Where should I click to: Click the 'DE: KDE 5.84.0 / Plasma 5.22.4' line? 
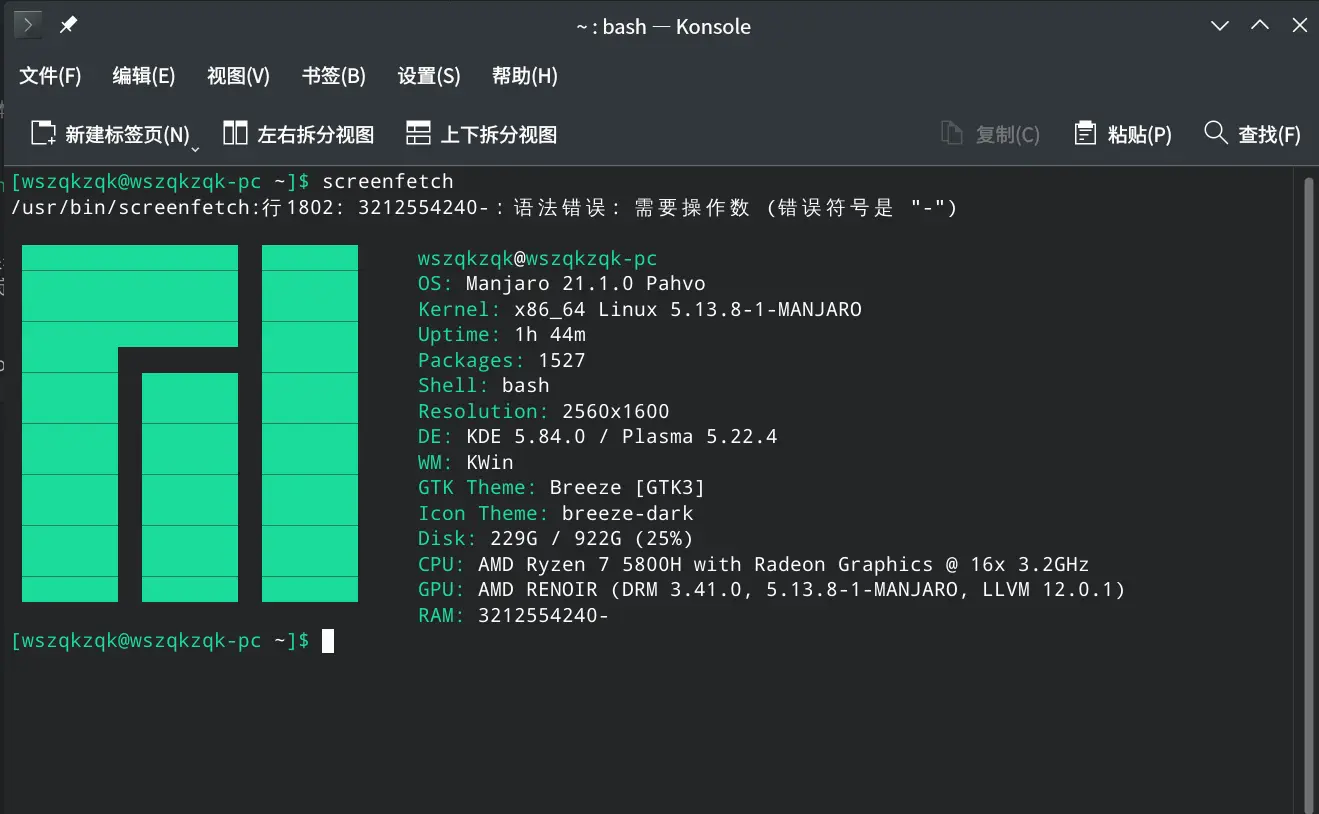point(598,437)
